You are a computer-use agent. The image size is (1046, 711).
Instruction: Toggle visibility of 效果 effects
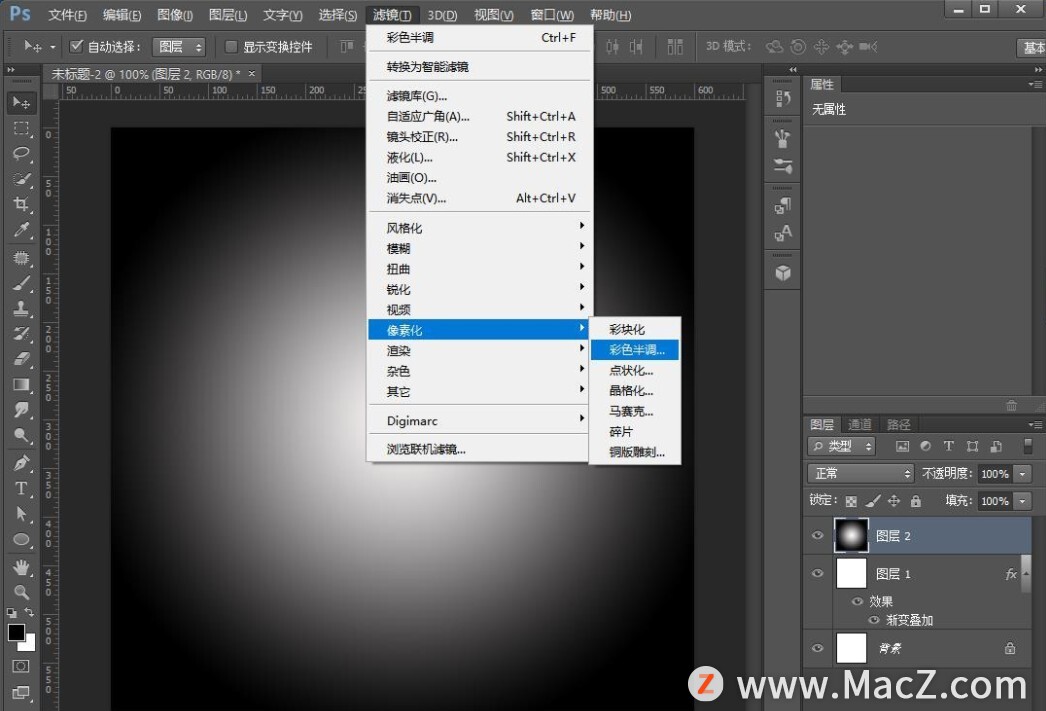click(x=858, y=601)
